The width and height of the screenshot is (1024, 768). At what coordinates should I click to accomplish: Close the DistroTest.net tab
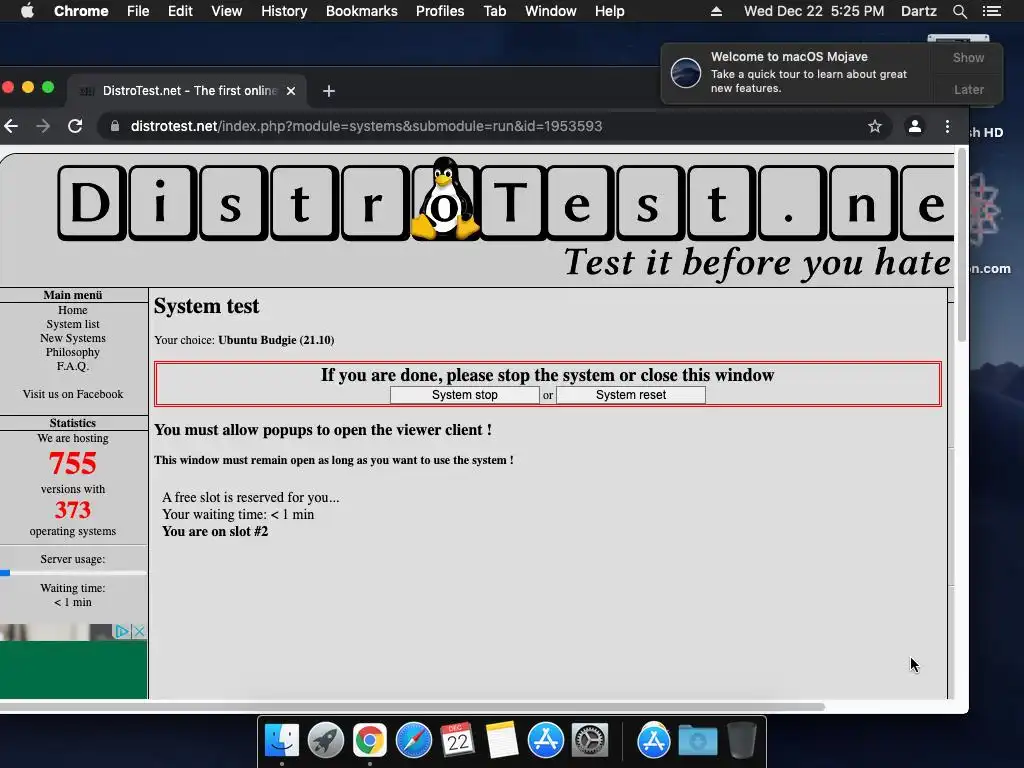point(291,91)
